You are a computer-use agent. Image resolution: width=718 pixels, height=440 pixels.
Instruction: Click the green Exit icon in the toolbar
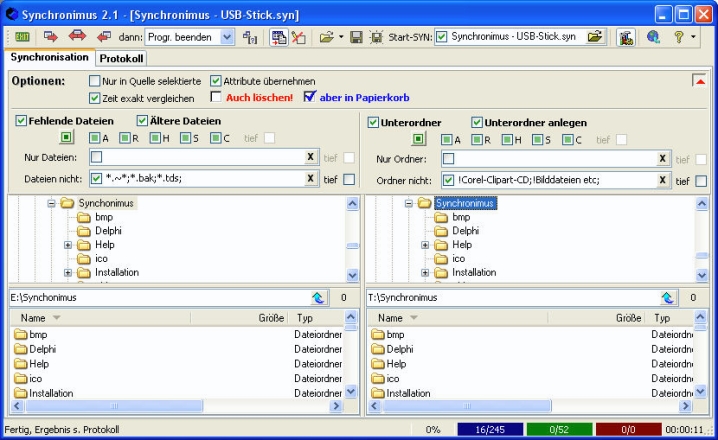point(19,37)
